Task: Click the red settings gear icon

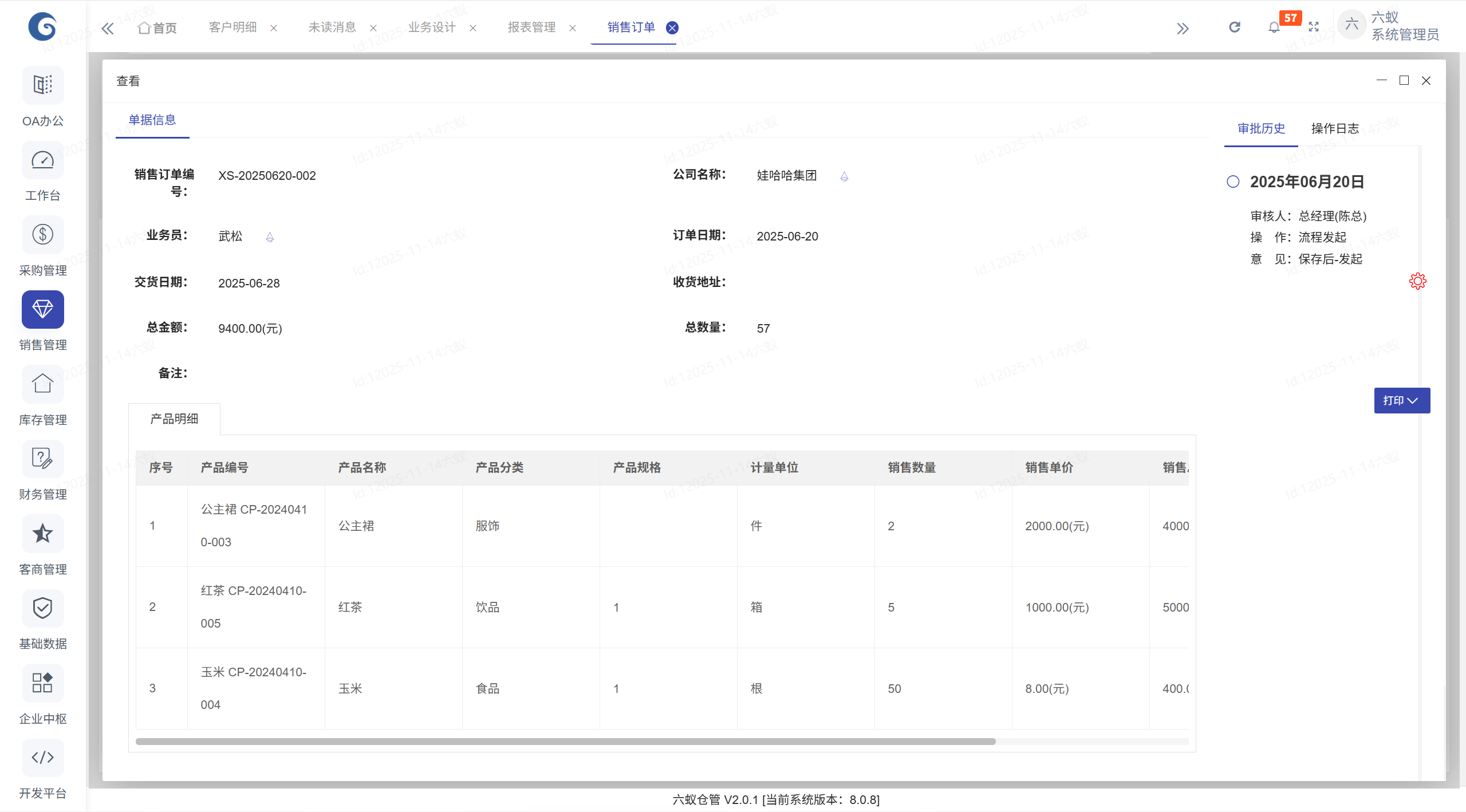Action: 1417,281
